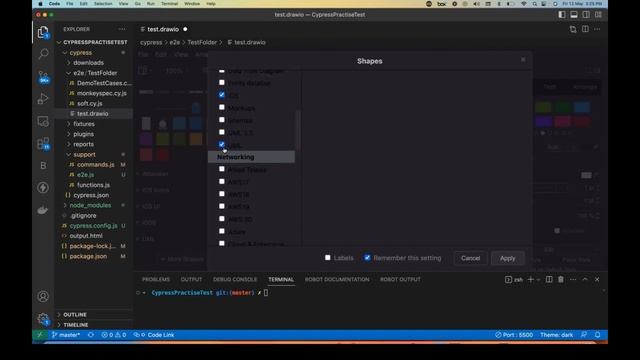The width and height of the screenshot is (640, 360).
Task: Click Port : 5500 in status bar
Action: 514,335
